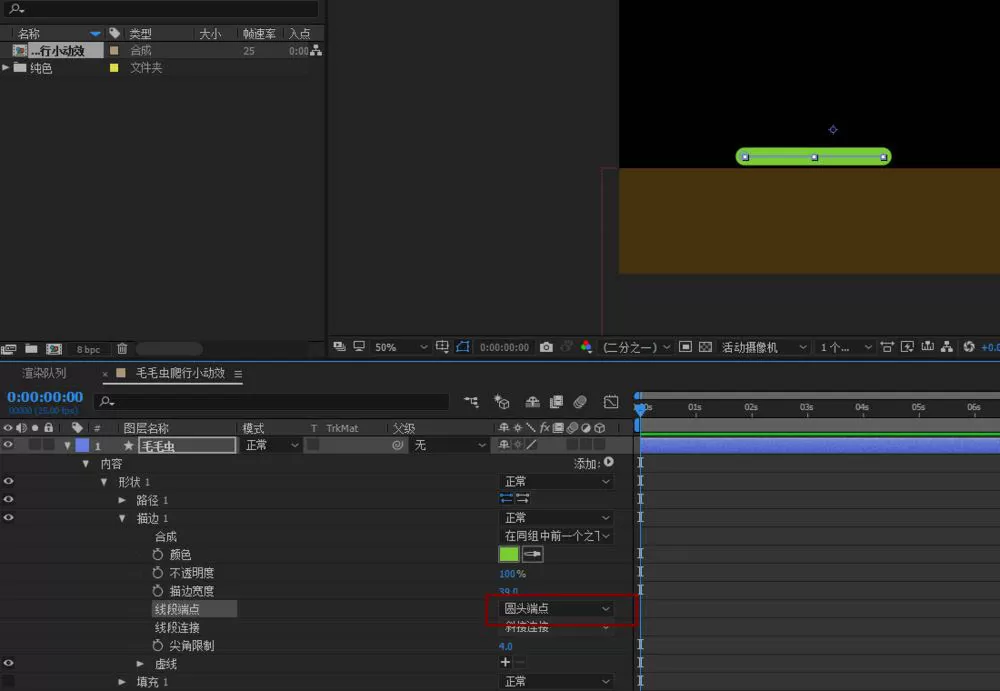Toggle always preview this view icon
The width and height of the screenshot is (1000, 691).
(x=339, y=346)
